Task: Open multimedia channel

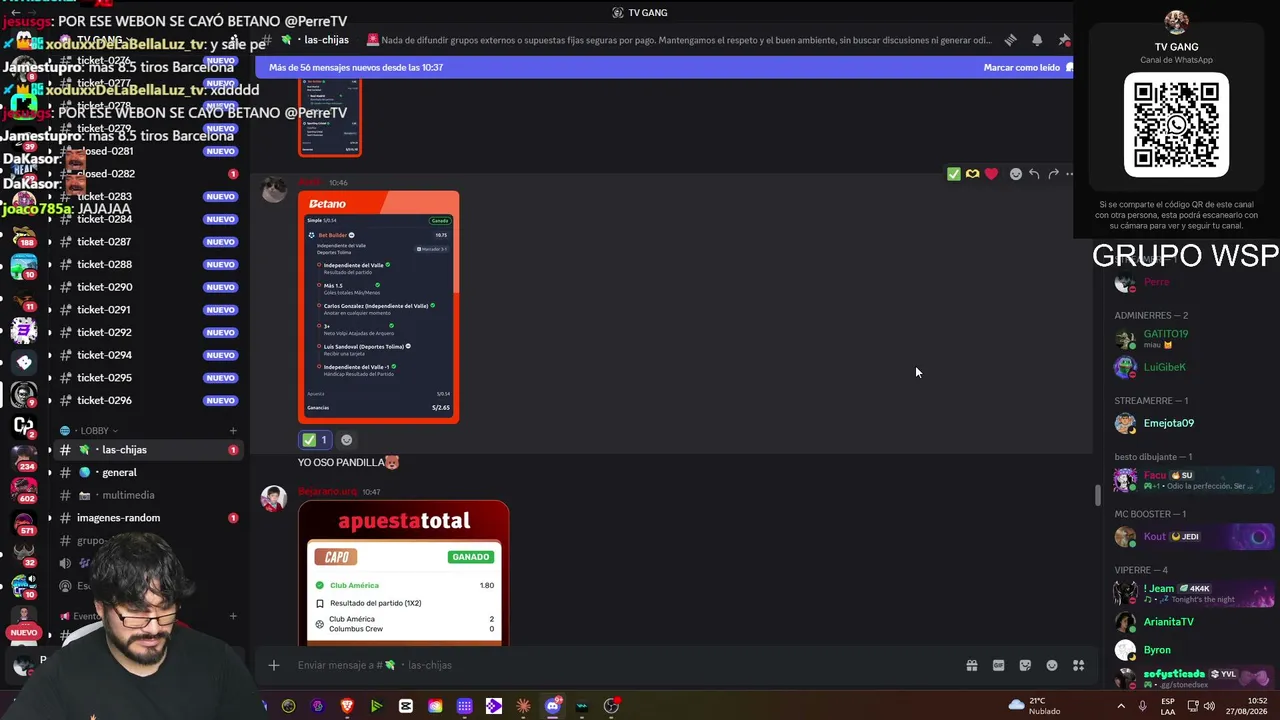Action: 148,495
